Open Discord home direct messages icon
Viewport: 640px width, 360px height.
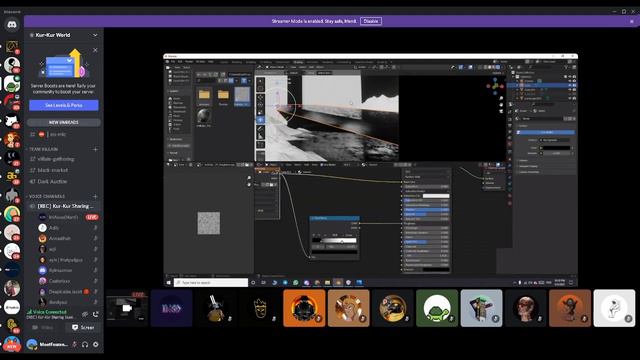point(12,25)
